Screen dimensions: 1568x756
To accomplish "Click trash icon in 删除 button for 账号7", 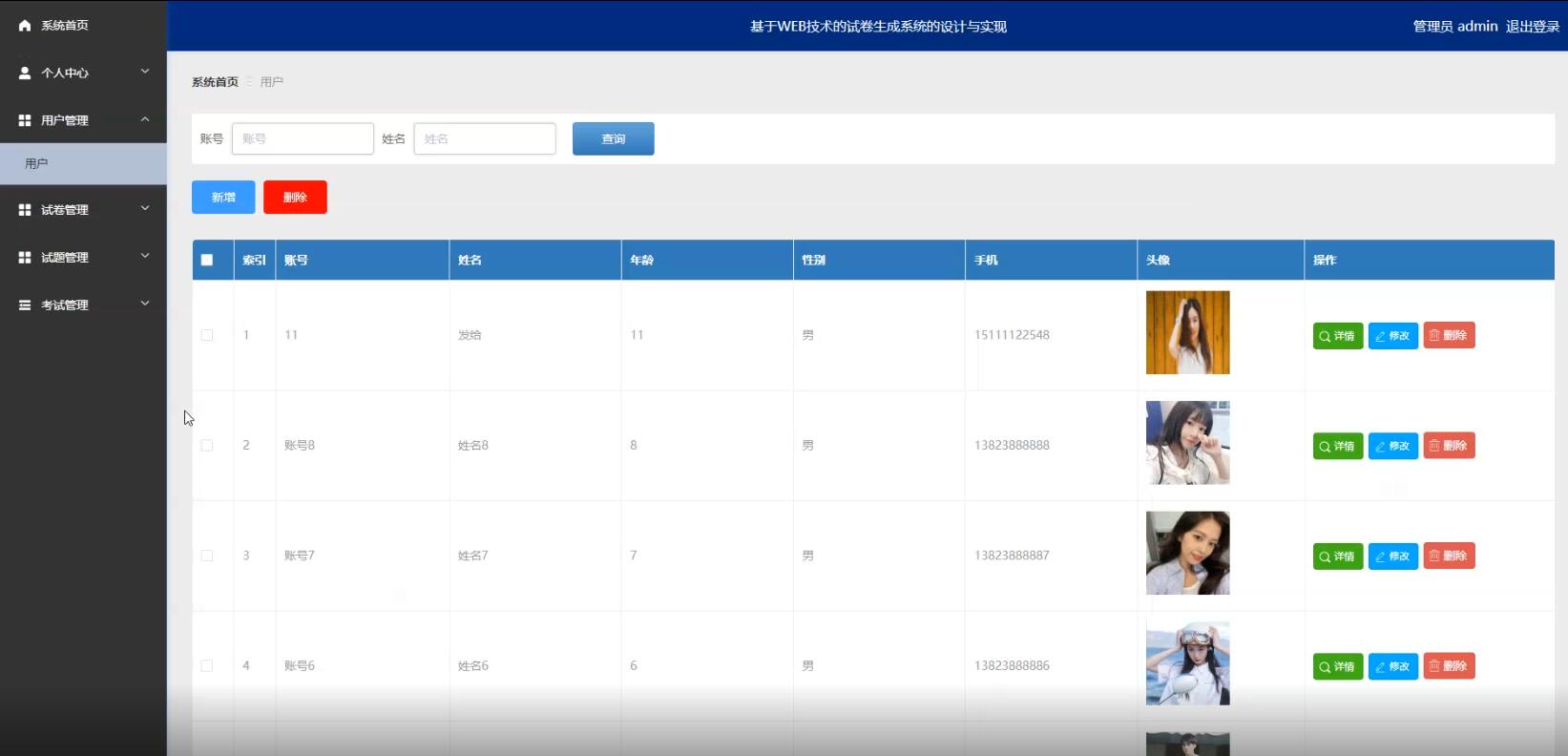I will tap(1434, 556).
